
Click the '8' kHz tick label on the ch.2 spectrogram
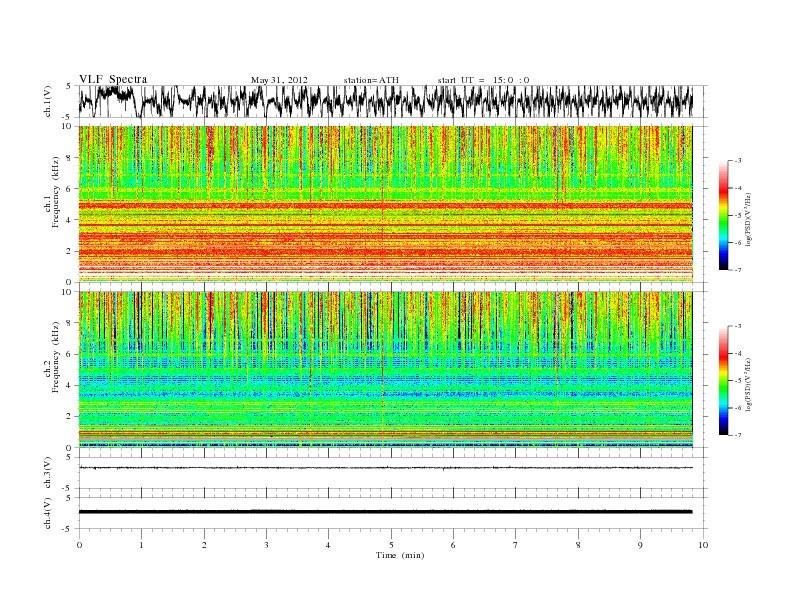(69, 323)
